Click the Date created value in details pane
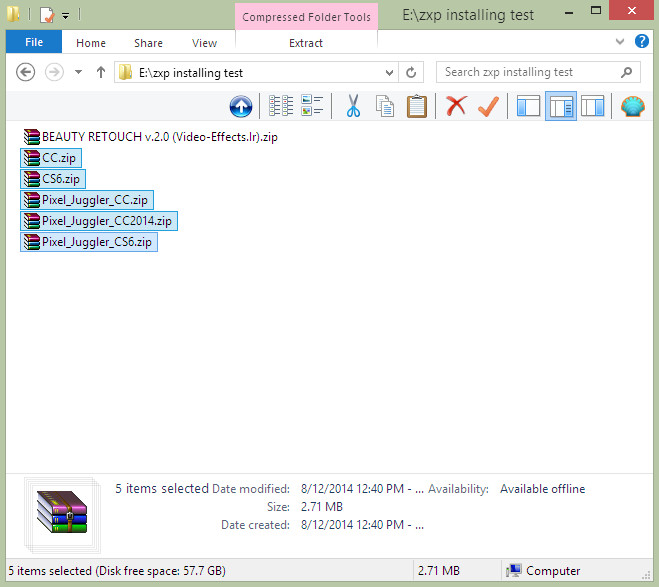Screen dimensions: 659x587 (x=362, y=525)
